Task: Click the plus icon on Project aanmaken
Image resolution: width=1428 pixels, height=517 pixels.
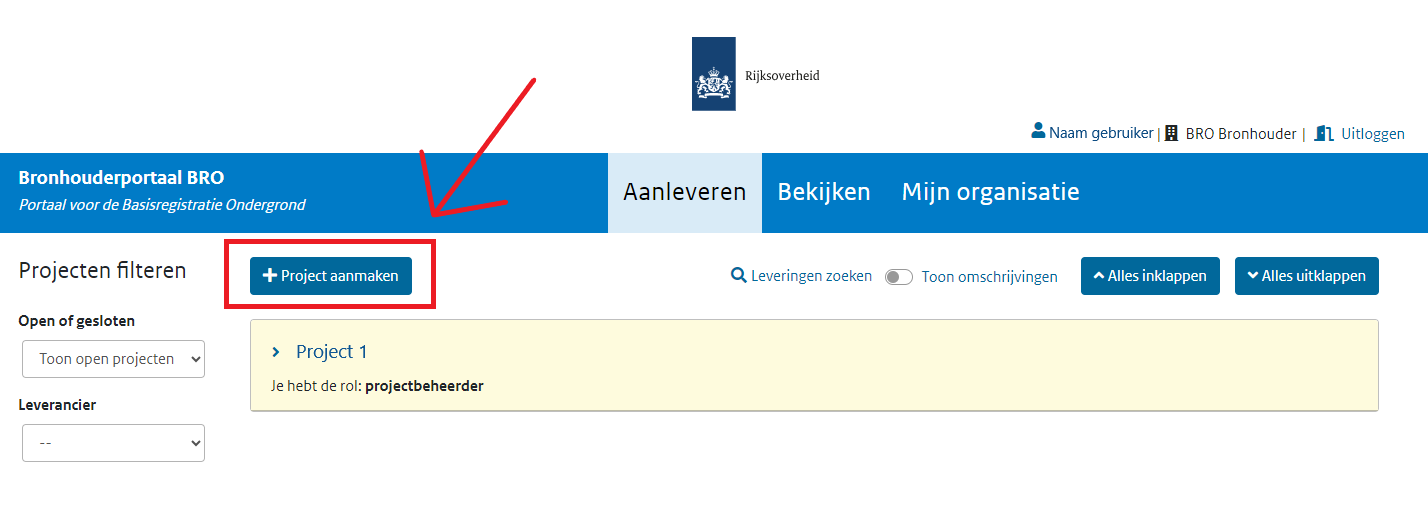Action: (269, 276)
